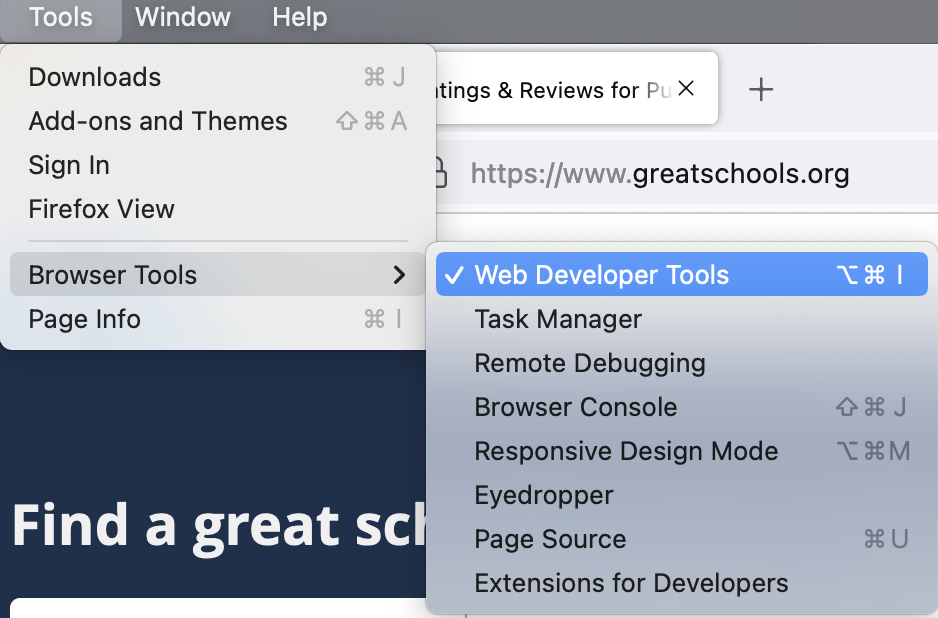
Task: Open Task Manager from submenu
Action: point(681,319)
